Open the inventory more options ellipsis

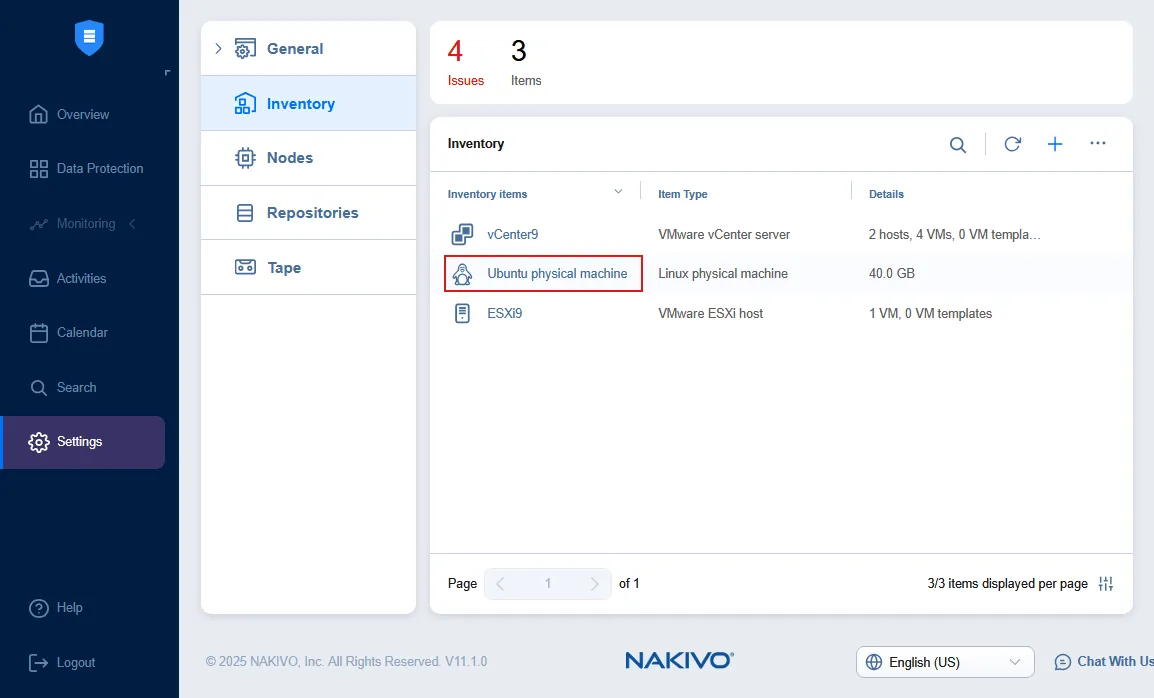1097,144
